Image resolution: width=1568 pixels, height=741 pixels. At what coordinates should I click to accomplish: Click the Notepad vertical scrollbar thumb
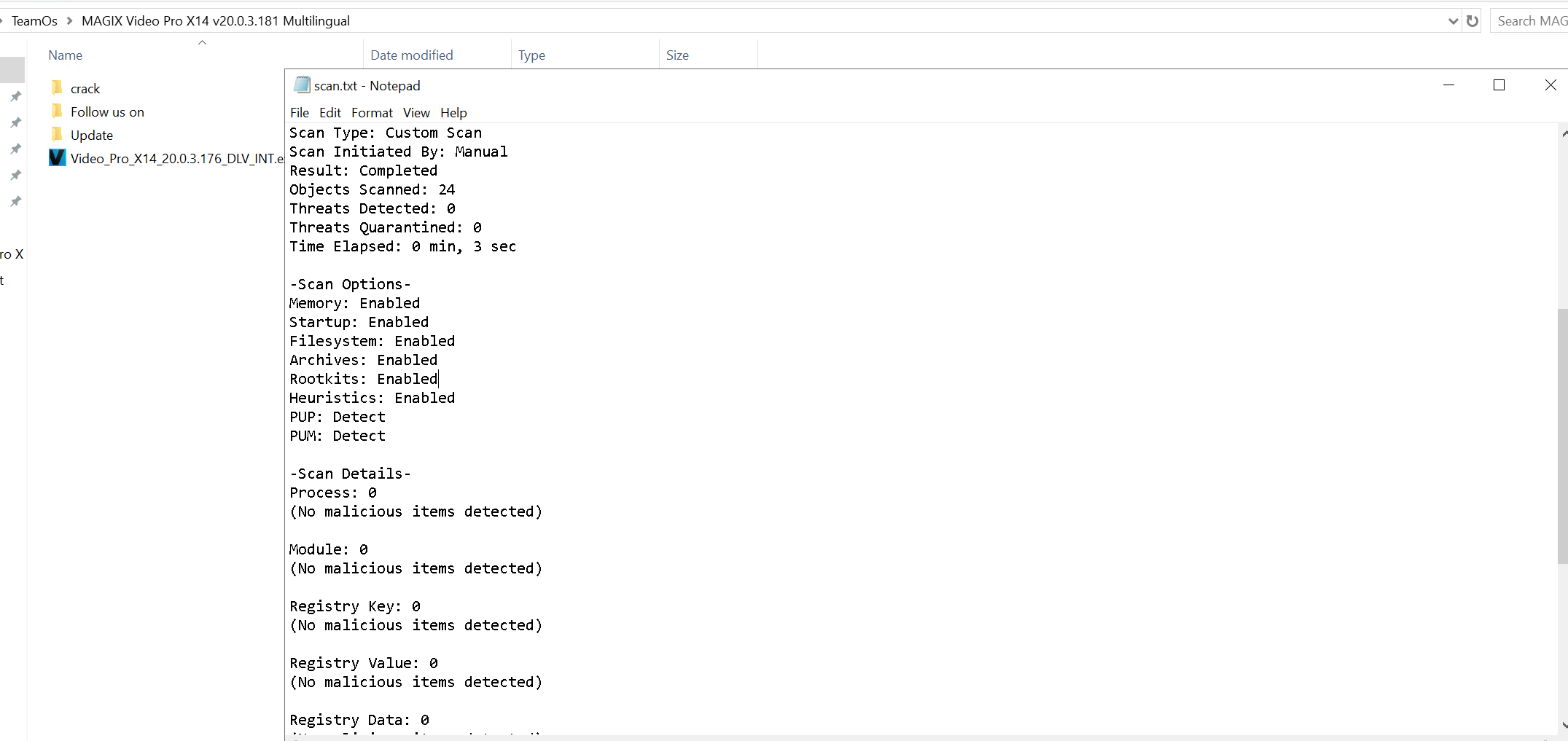[x=1562, y=436]
